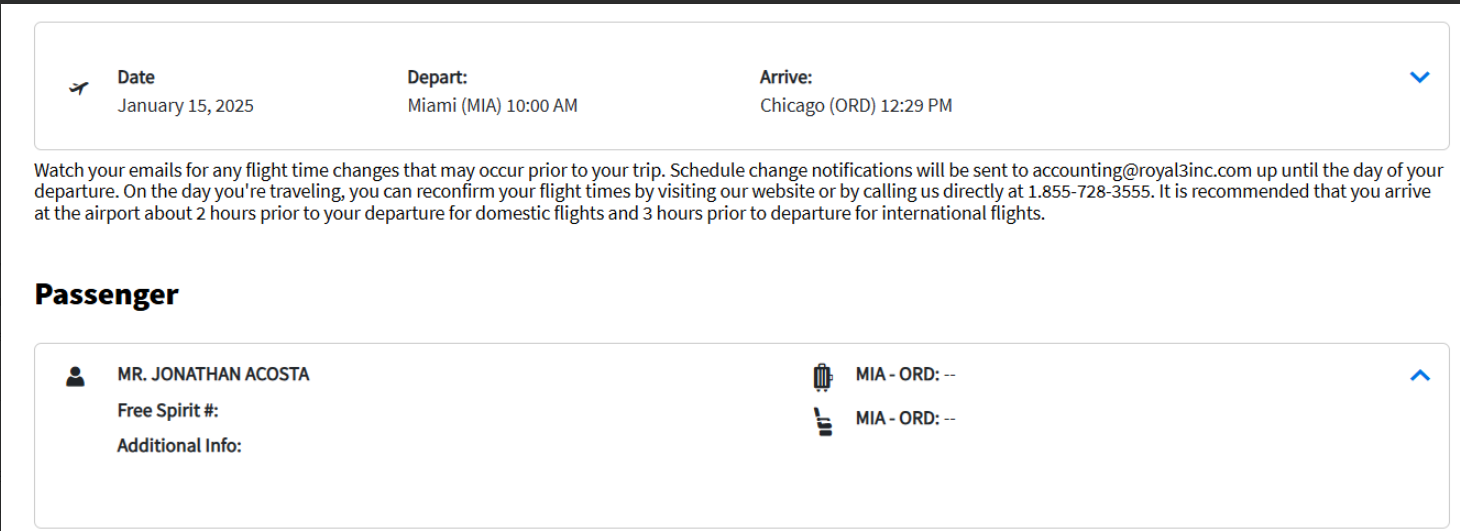Viewport: 1460px width, 531px height.
Task: Click the Chicago (ORD) 12:29 PM arrival
Action: point(856,105)
